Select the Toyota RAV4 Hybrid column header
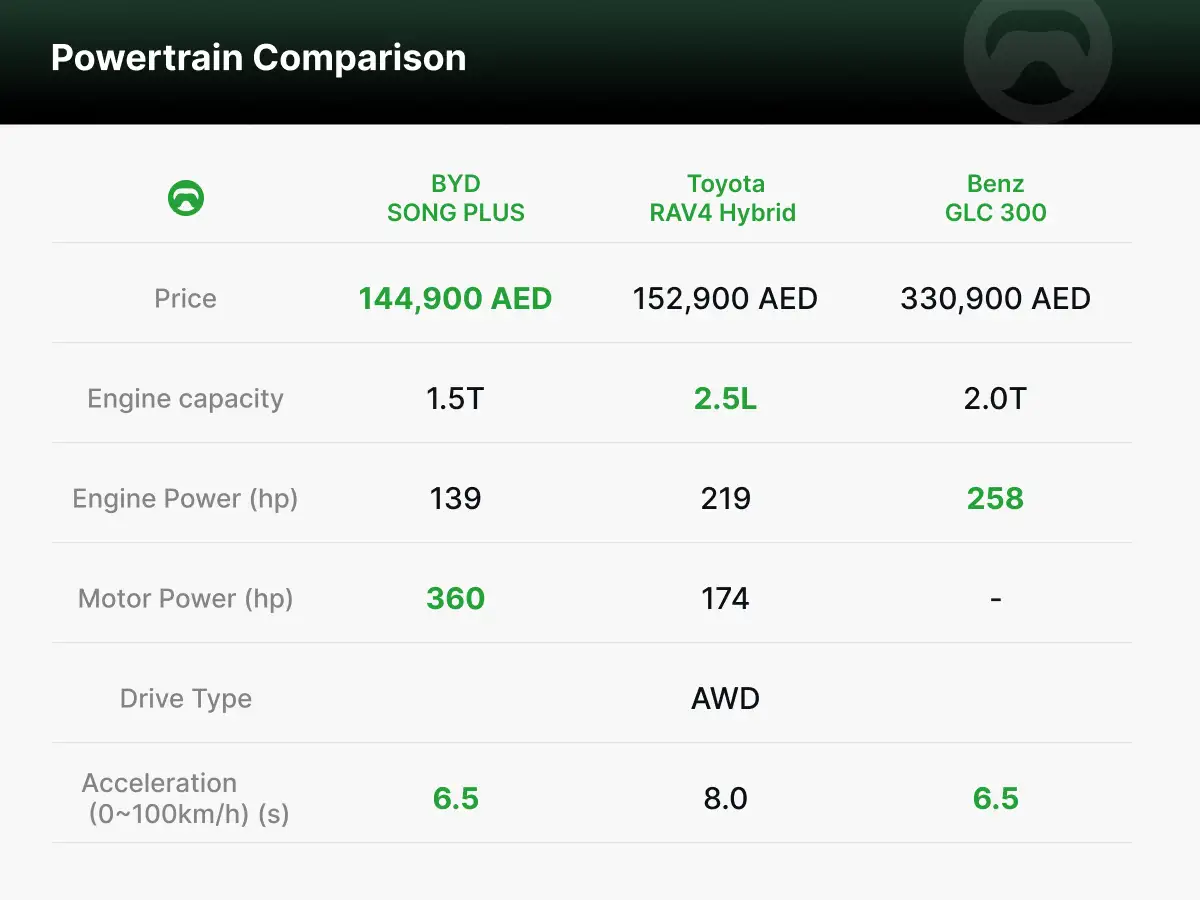This screenshot has width=1200, height=900. pos(725,198)
